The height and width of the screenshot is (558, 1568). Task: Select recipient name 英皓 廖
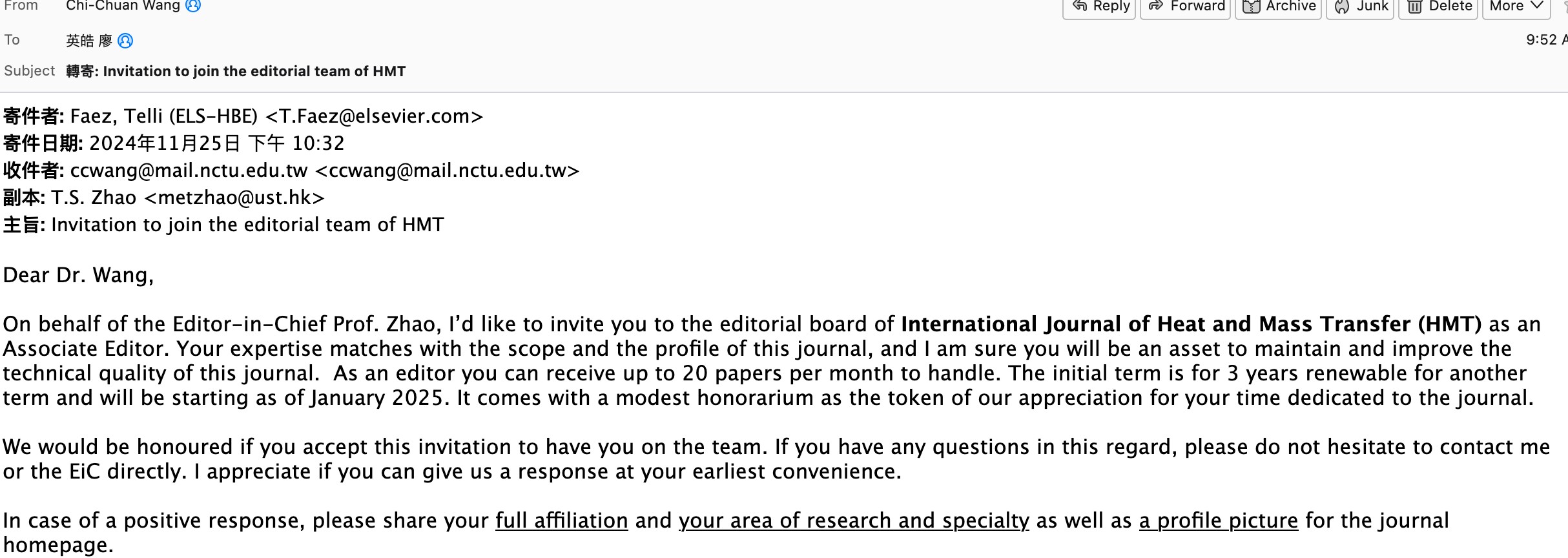(89, 41)
